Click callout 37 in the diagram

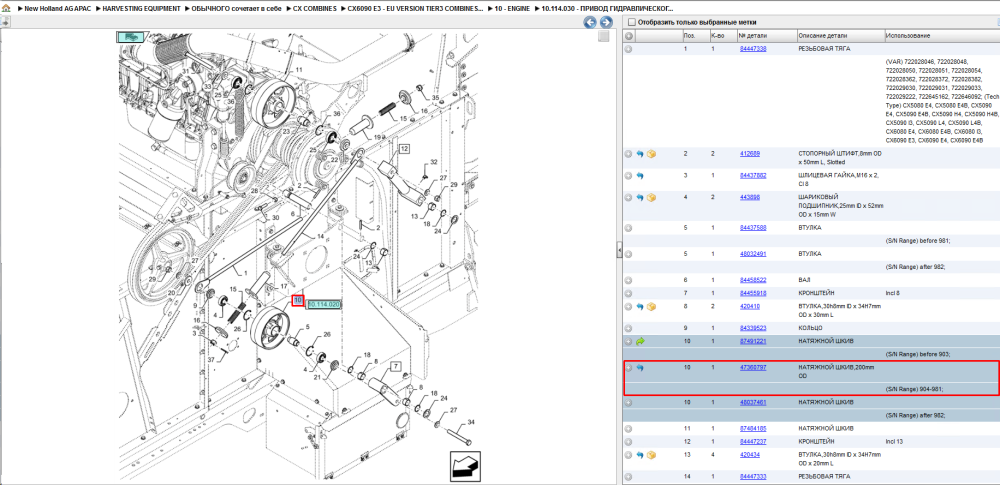coord(211,359)
